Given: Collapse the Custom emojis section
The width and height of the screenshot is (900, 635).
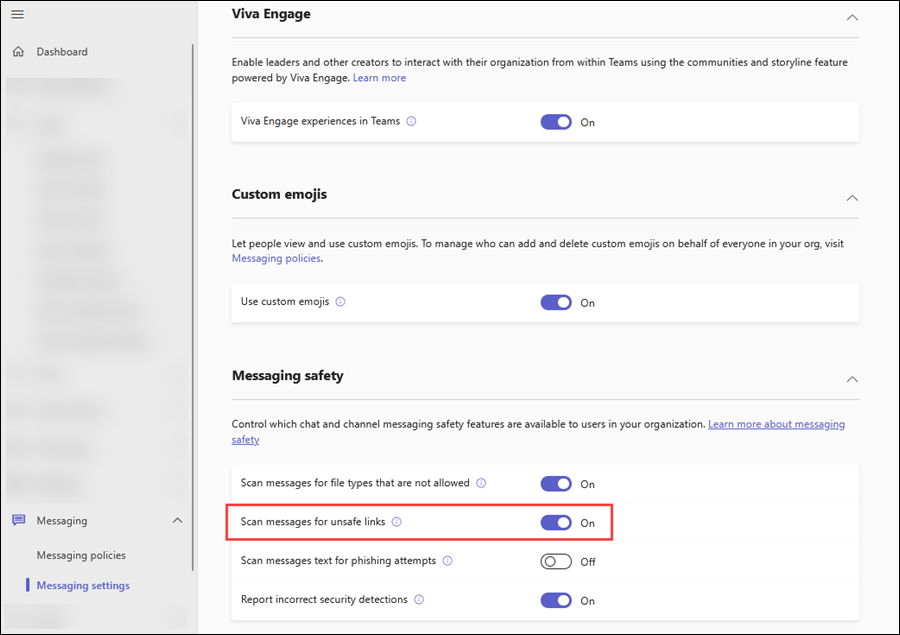Looking at the screenshot, I should 851,198.
